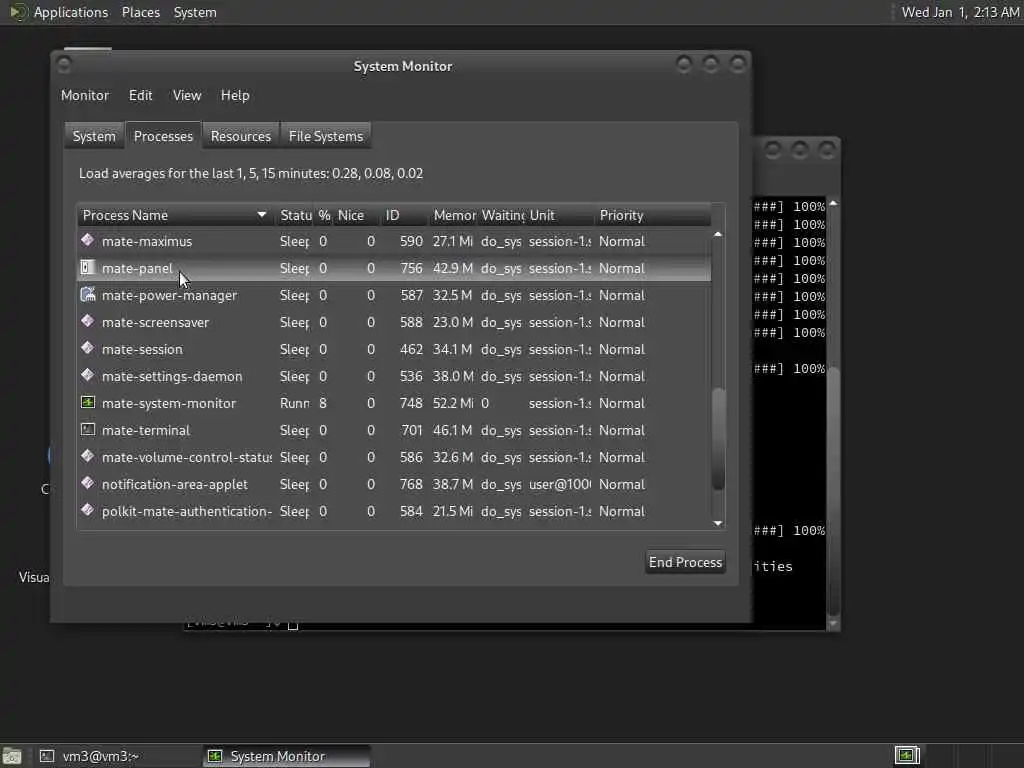
Task: Click the mate-power-manager process icon
Action: click(88, 295)
